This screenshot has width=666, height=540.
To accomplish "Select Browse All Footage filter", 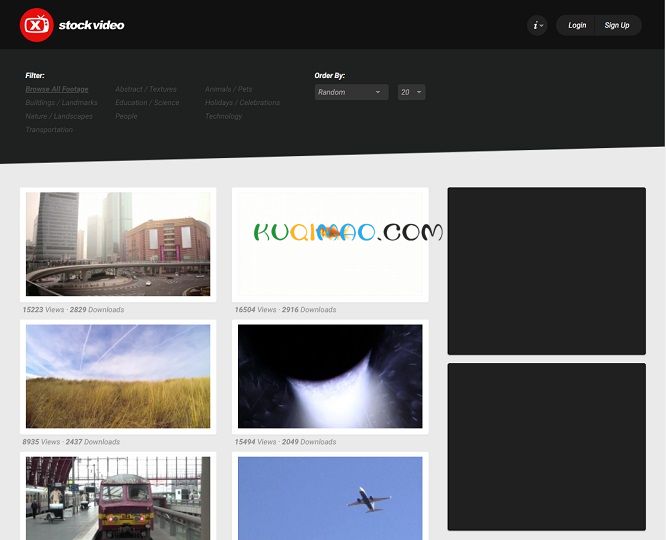I will click(x=56, y=89).
